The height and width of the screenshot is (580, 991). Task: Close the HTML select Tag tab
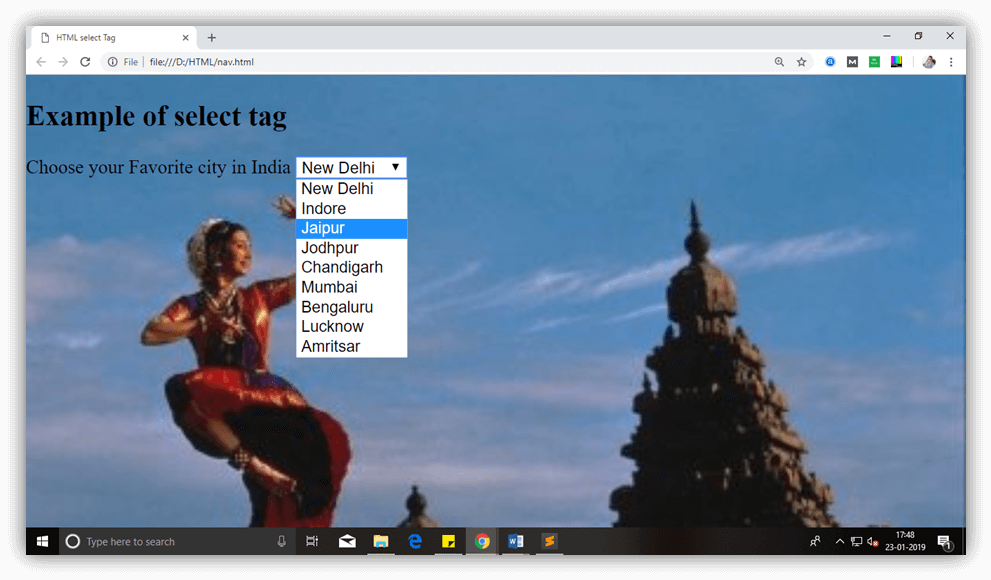coord(185,38)
